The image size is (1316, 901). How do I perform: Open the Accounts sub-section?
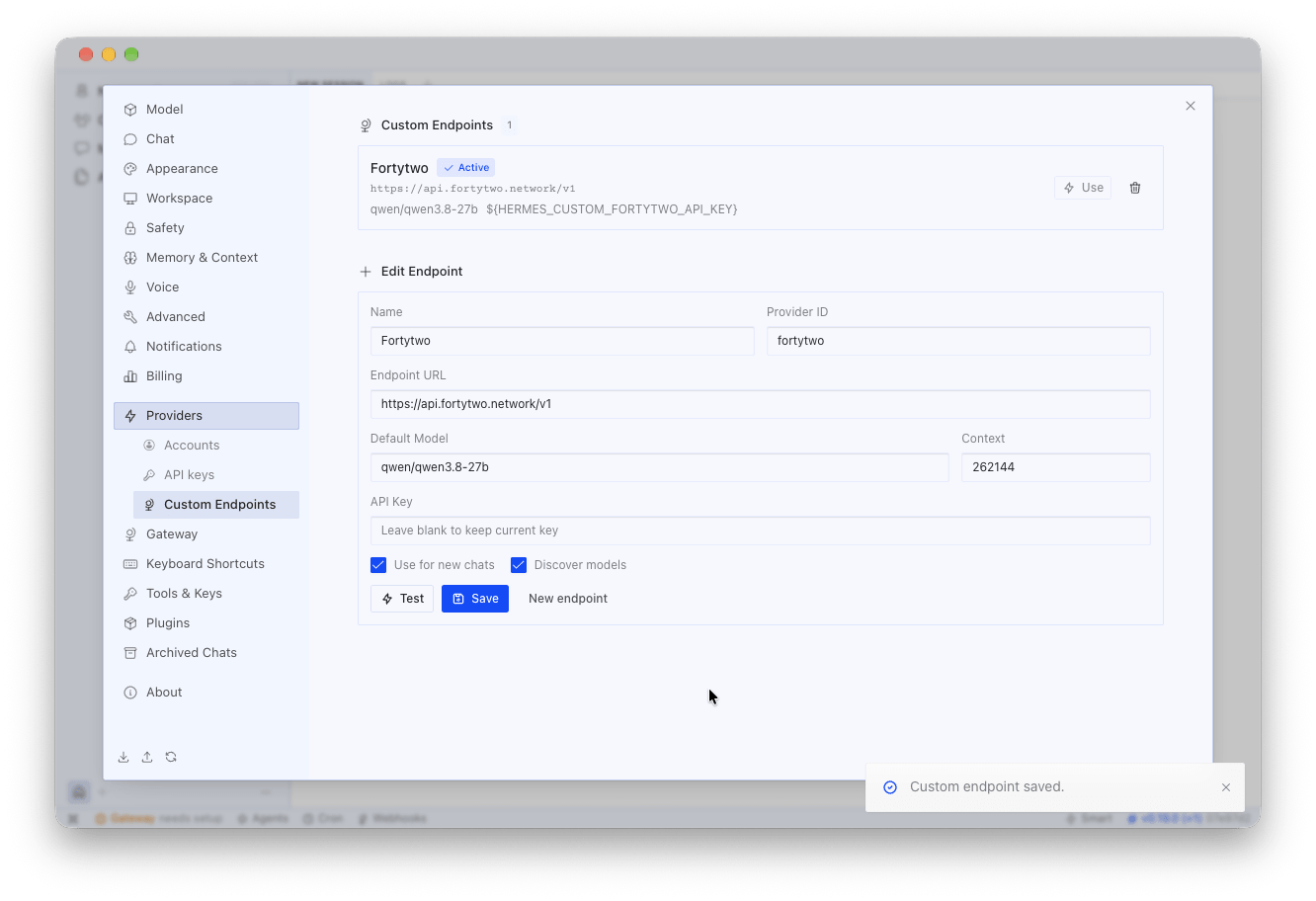point(216,446)
